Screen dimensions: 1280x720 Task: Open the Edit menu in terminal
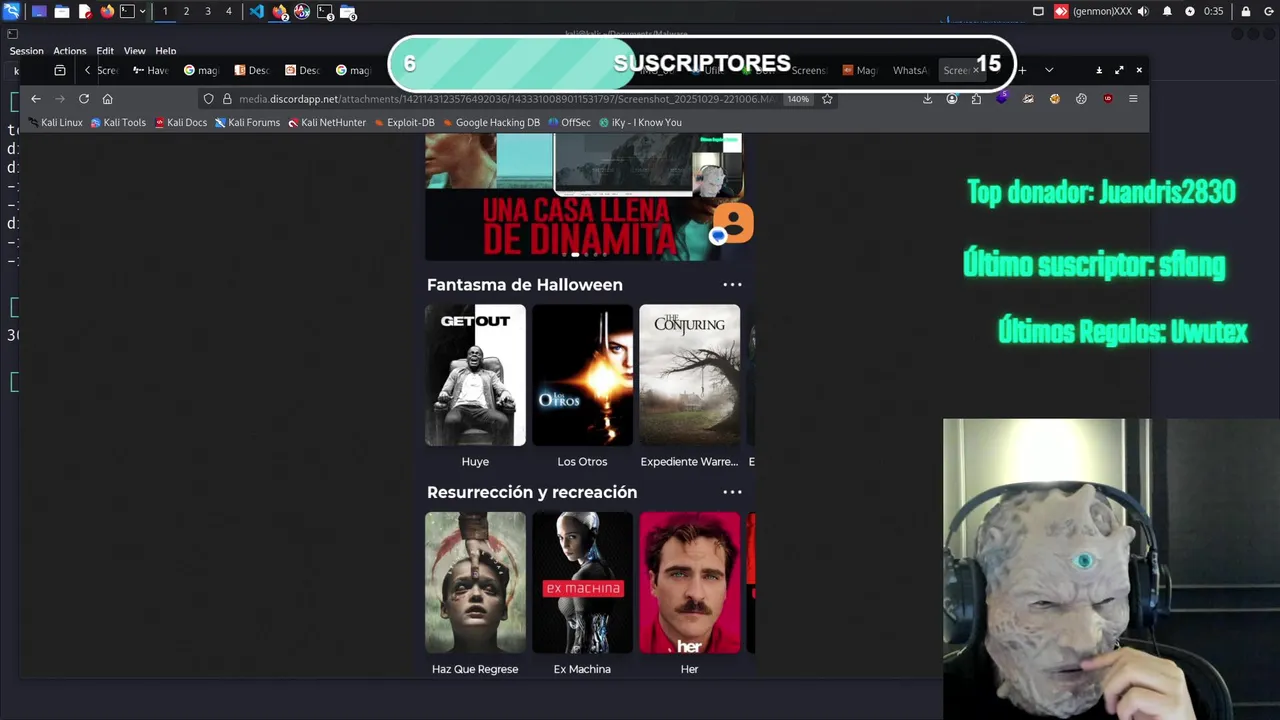click(x=105, y=51)
